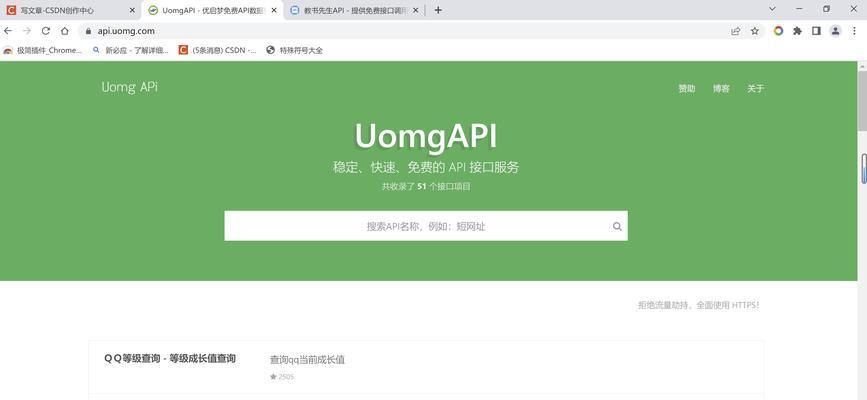Viewport: 867px width, 400px height.
Task: Open the 博客 nav link
Action: pos(721,89)
